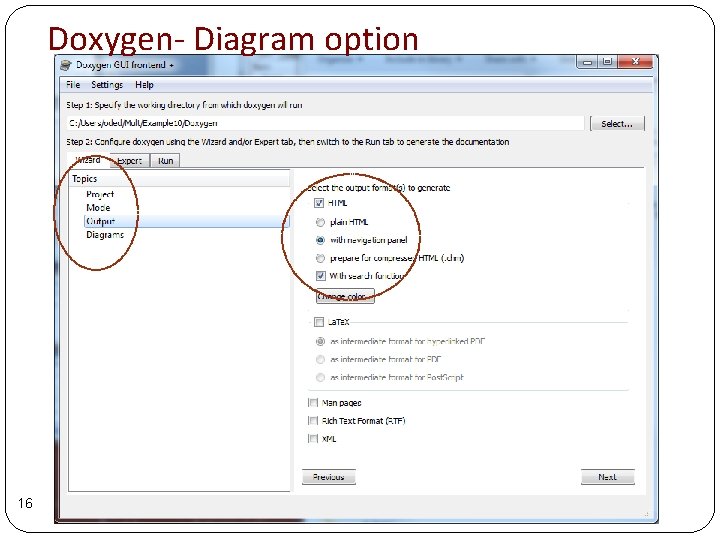Select Output in the Topics list

(186, 221)
